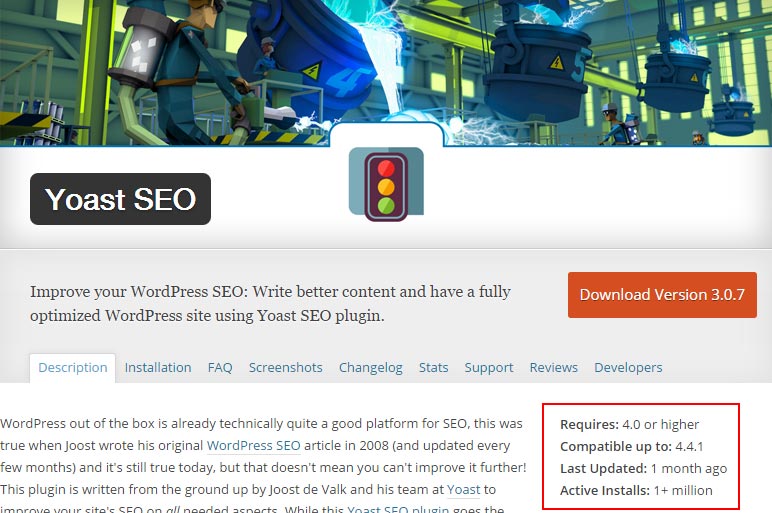Open the Installation tab
This screenshot has width=772, height=513.
[x=158, y=368]
